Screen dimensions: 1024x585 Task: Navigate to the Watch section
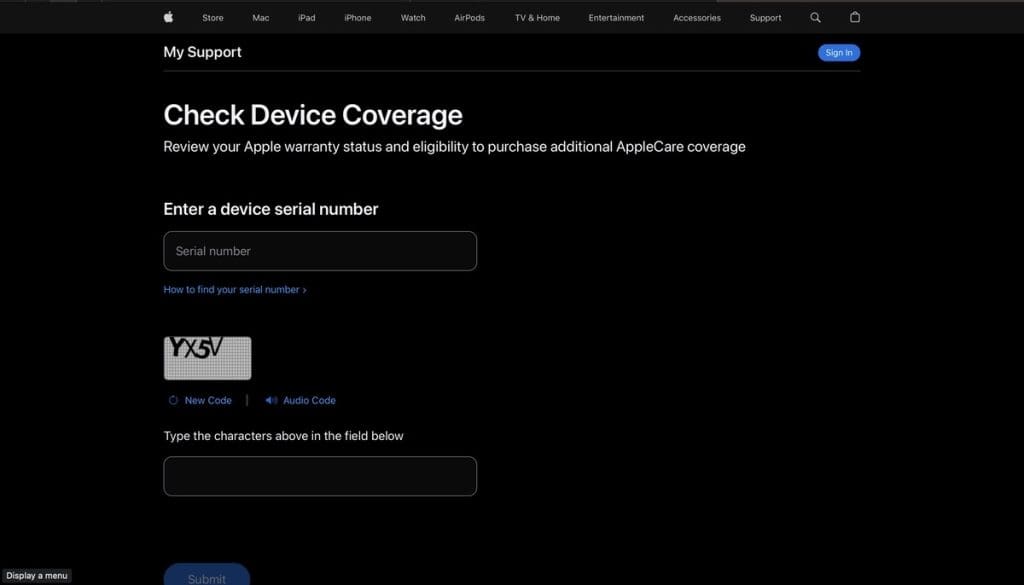click(413, 18)
